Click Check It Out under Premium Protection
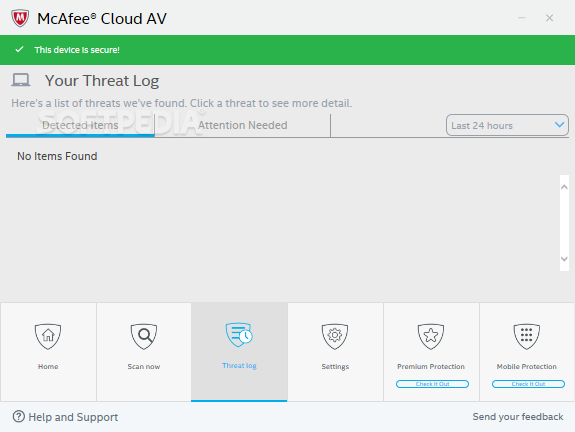 [432, 384]
